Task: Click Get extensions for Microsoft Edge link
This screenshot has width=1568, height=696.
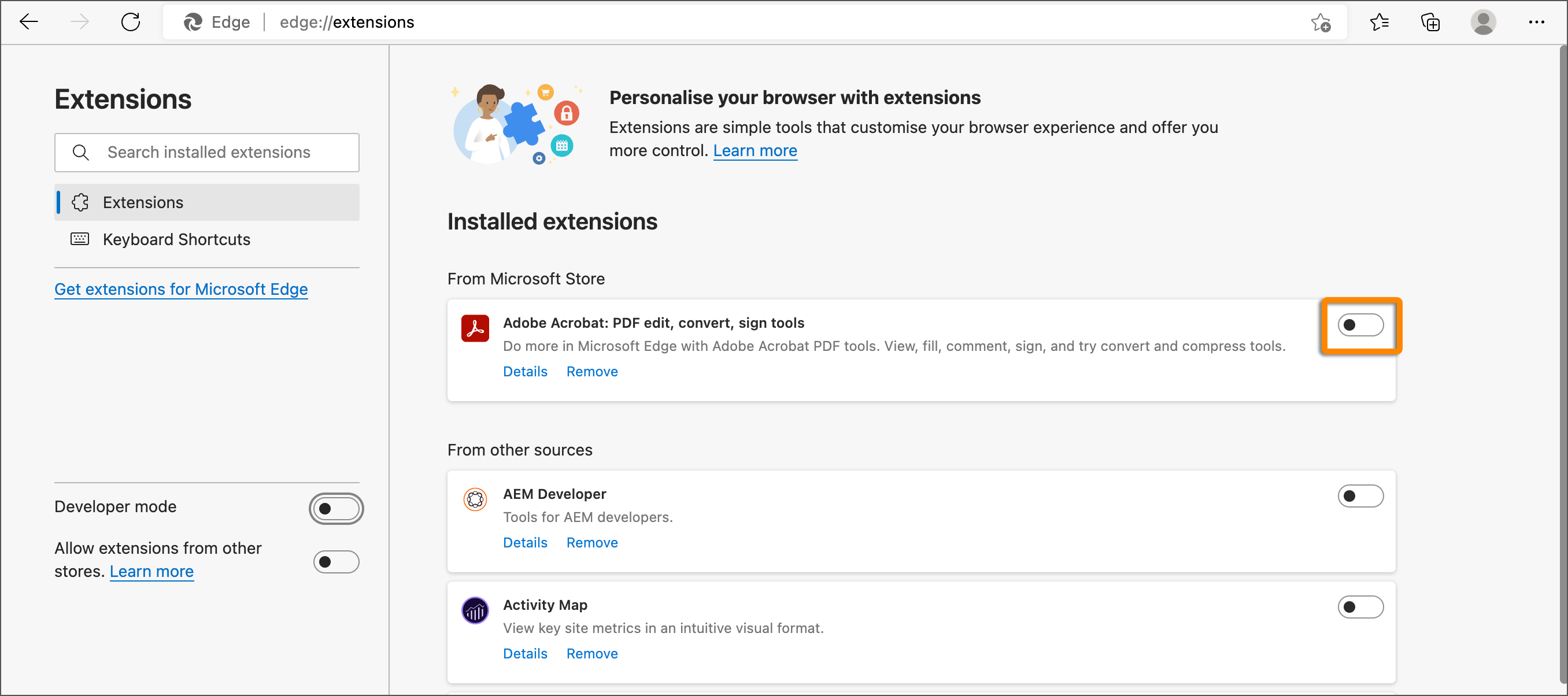Action: click(x=181, y=288)
